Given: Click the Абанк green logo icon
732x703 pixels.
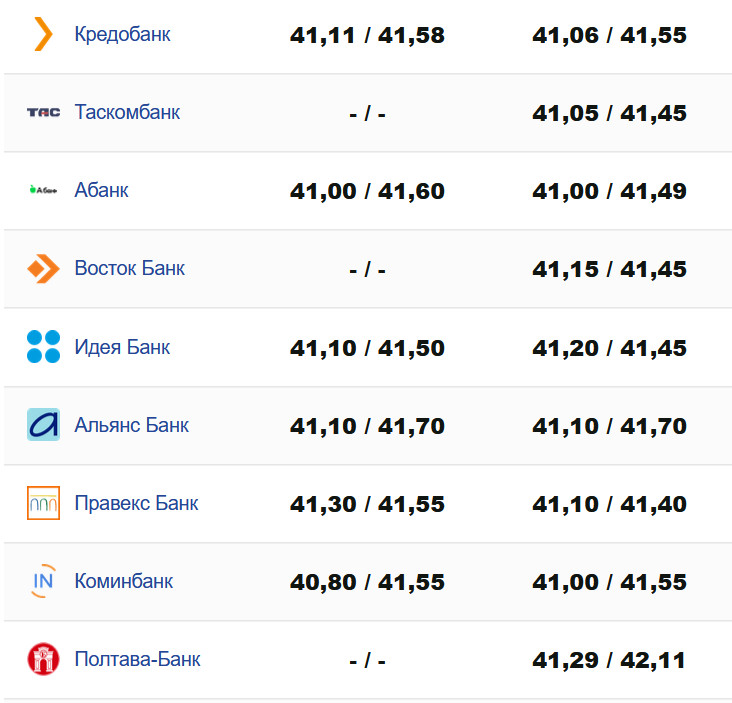Looking at the screenshot, I should coord(43,190).
